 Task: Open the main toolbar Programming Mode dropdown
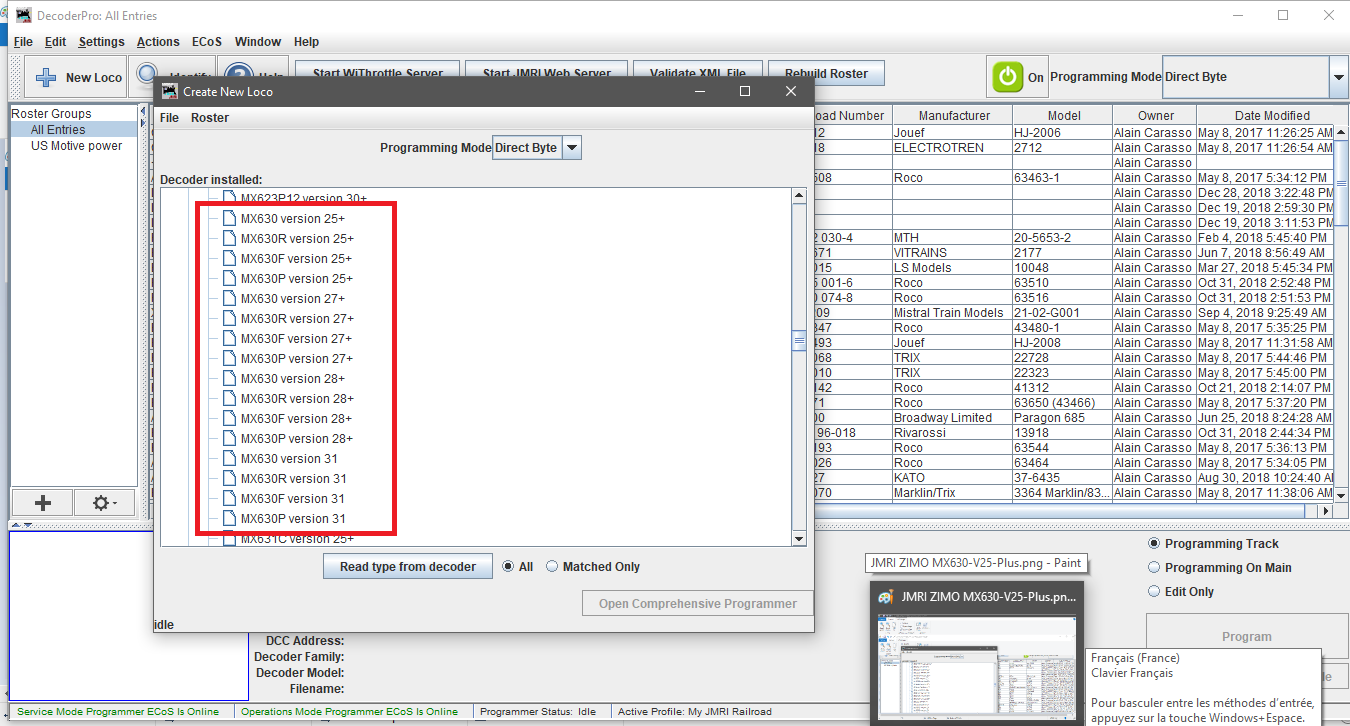point(1339,77)
